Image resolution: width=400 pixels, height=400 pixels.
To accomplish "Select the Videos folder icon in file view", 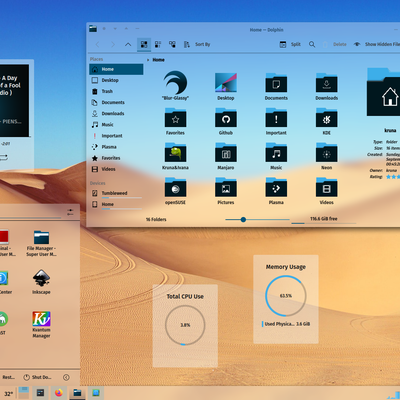I will point(327,187).
